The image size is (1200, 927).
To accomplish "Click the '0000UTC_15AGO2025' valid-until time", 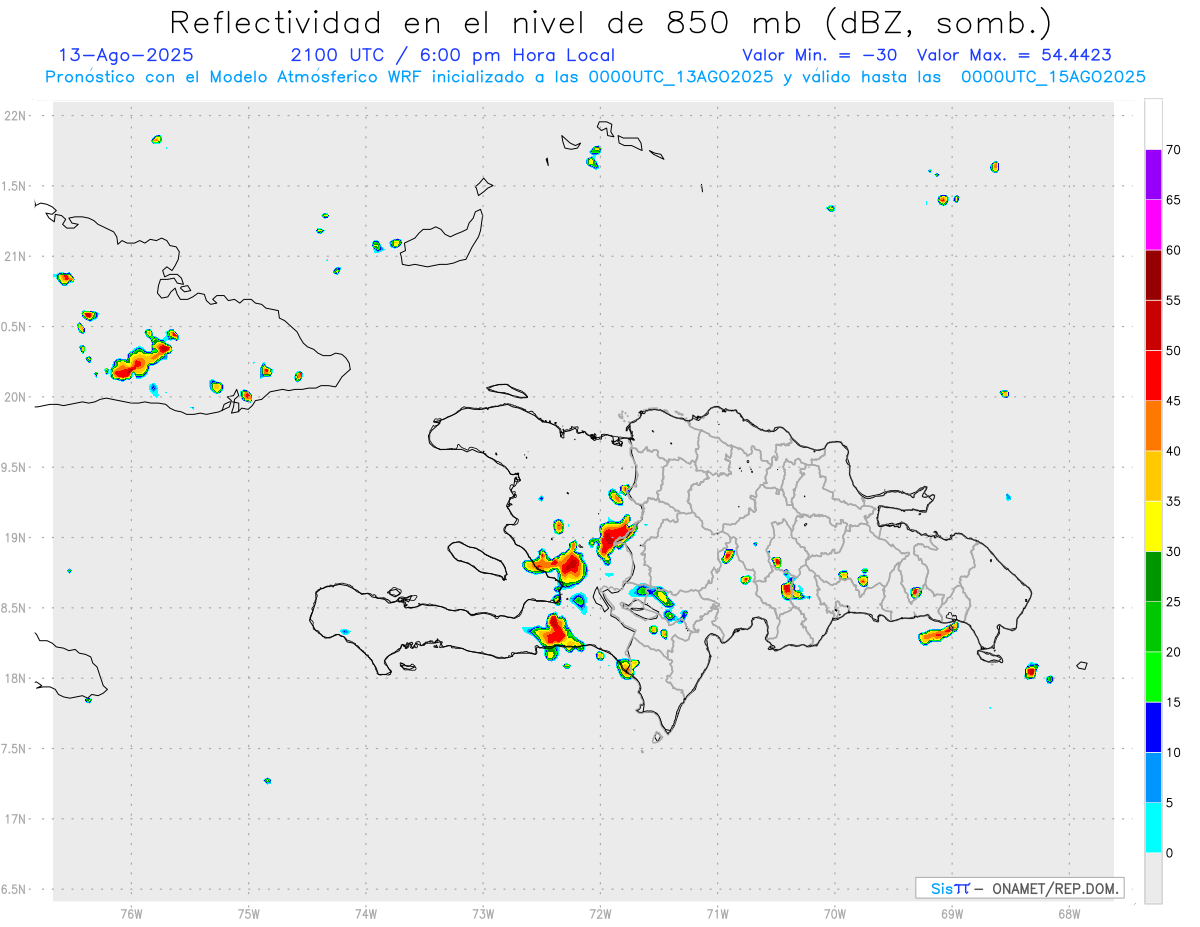I will point(1053,77).
